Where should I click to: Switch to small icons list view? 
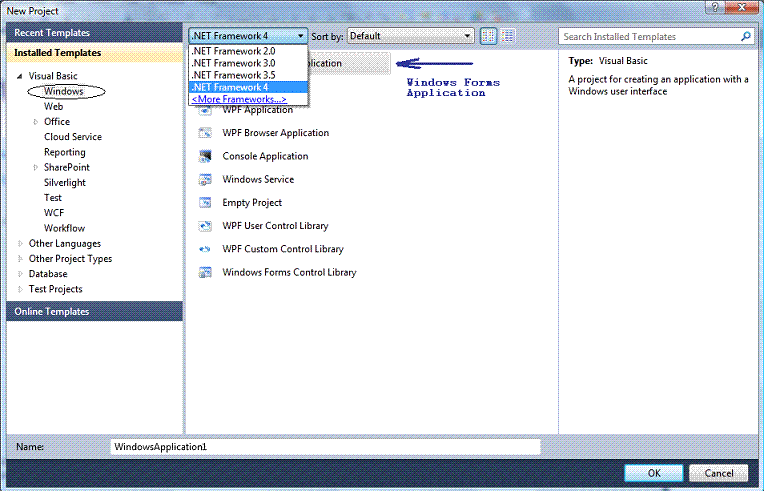coord(508,36)
